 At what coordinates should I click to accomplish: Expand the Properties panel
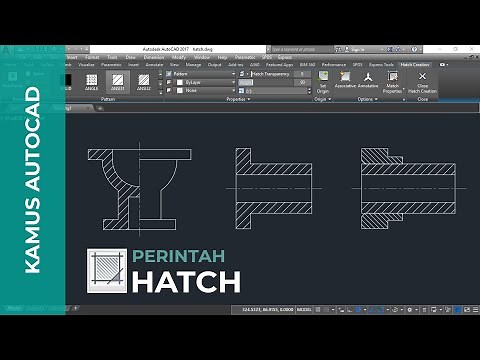point(238,99)
